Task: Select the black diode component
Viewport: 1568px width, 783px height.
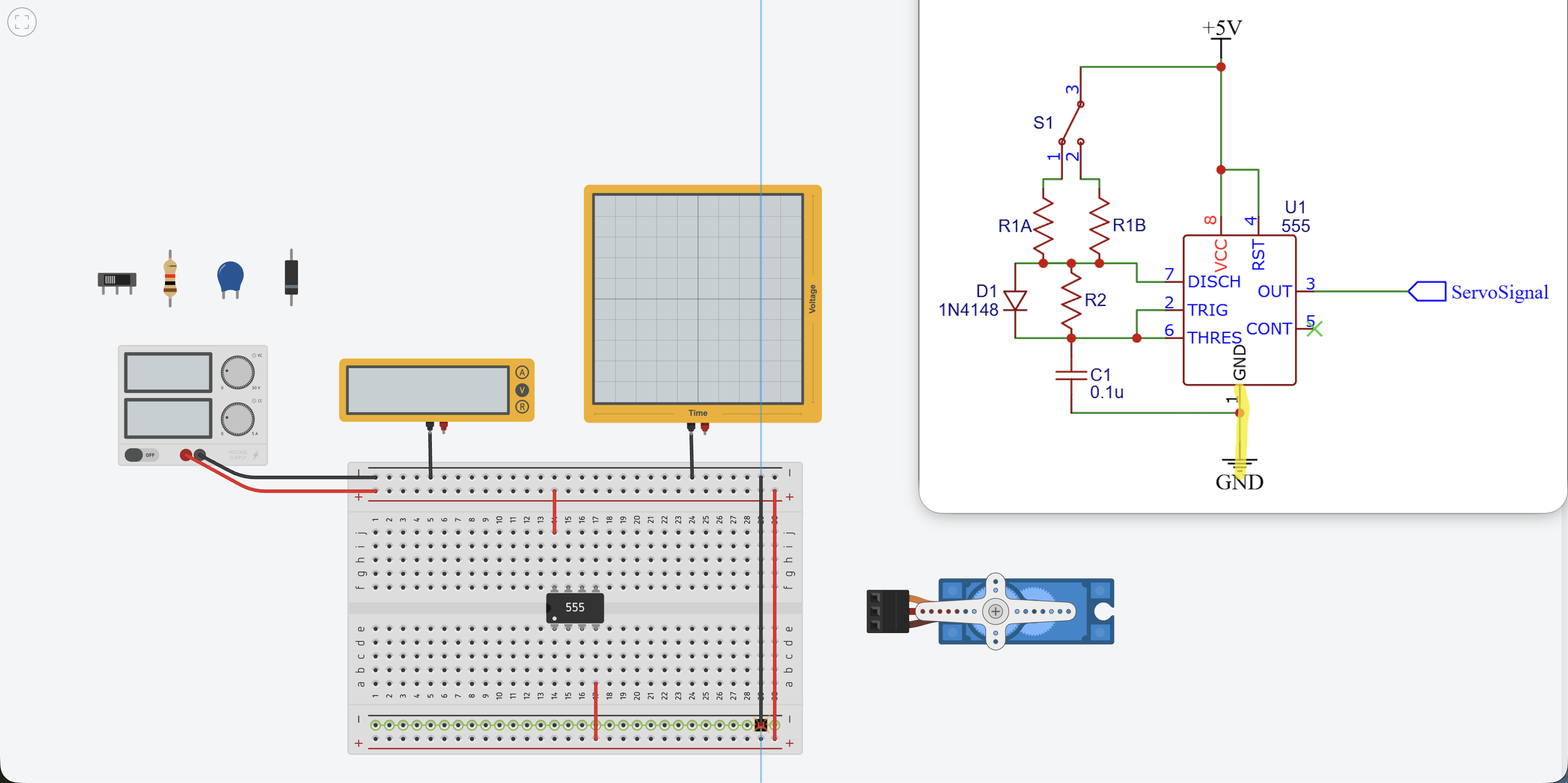Action: point(292,277)
